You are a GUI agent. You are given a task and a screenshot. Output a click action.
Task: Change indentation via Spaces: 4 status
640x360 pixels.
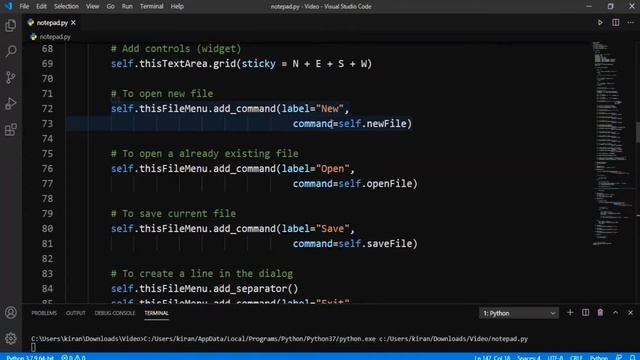tap(529, 357)
